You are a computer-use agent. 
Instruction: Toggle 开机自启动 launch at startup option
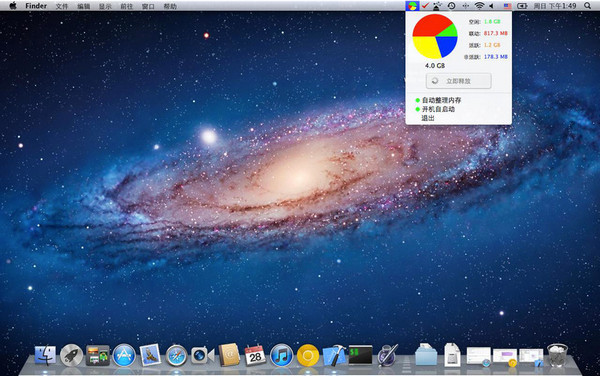[x=435, y=109]
